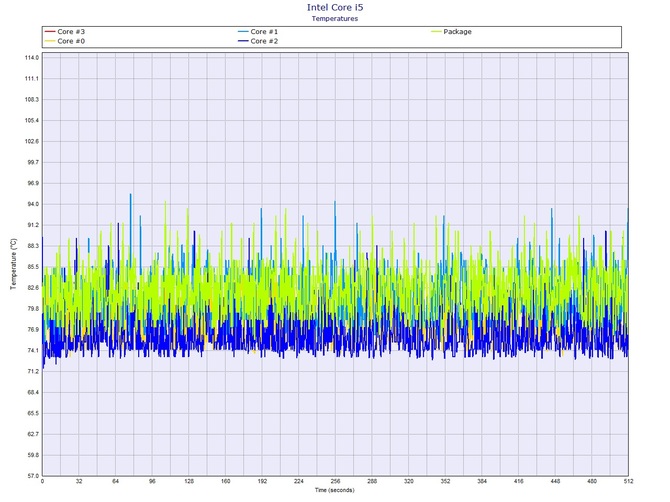Click the 288 time-axis tick label
This screenshot has width=670, height=502.
pyautogui.click(x=372, y=481)
